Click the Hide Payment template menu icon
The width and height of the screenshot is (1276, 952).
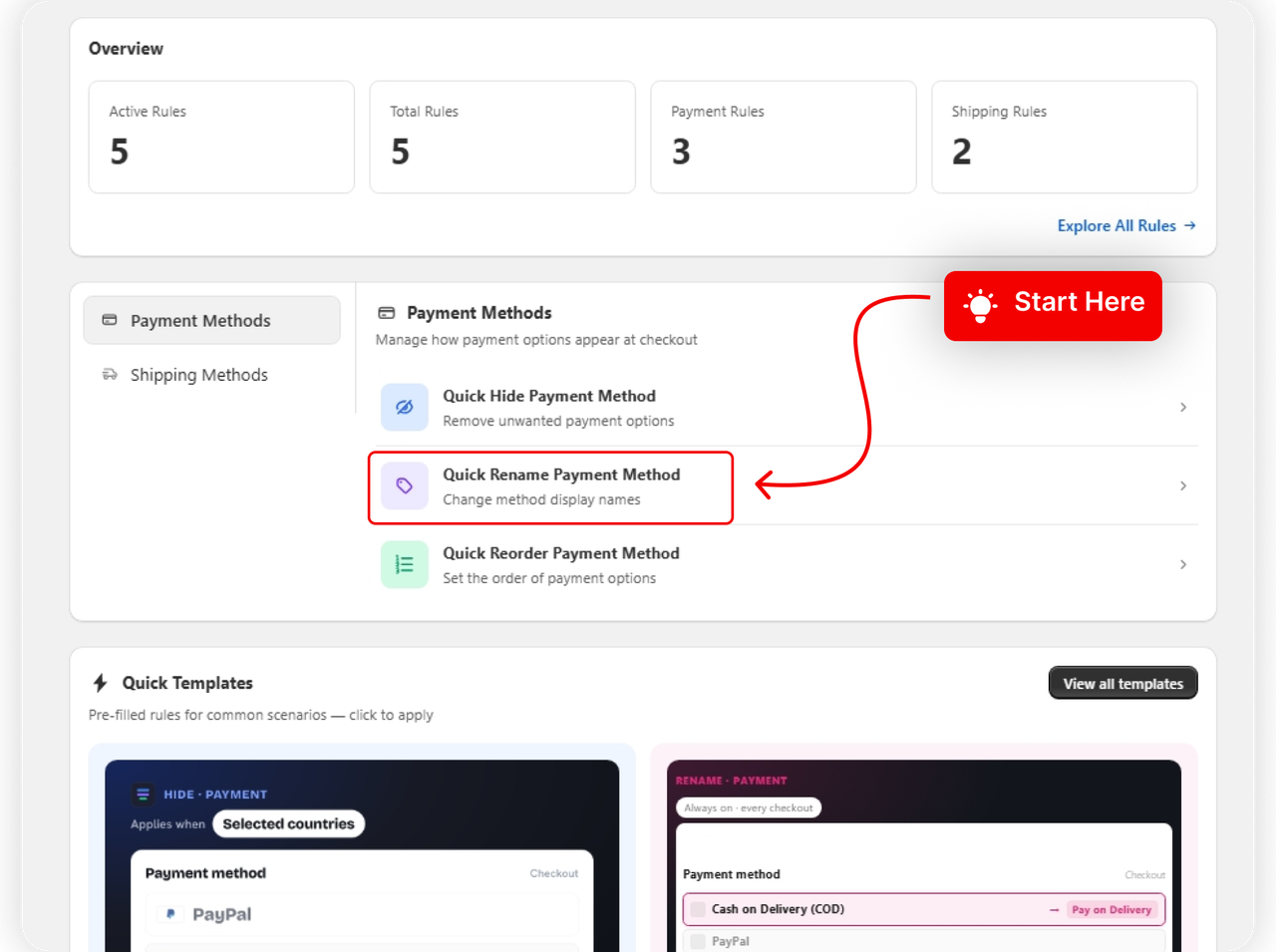[143, 794]
